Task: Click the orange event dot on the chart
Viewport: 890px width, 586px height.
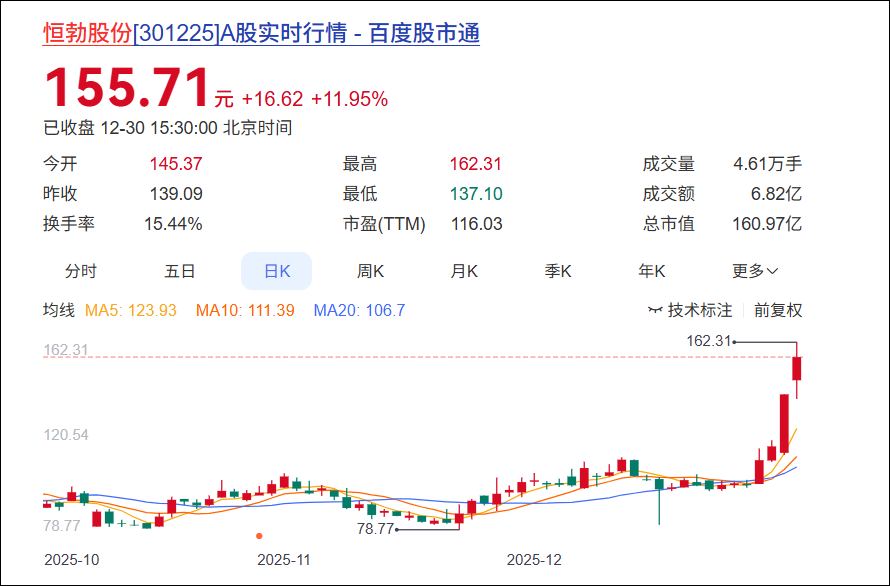Action: coord(259,536)
